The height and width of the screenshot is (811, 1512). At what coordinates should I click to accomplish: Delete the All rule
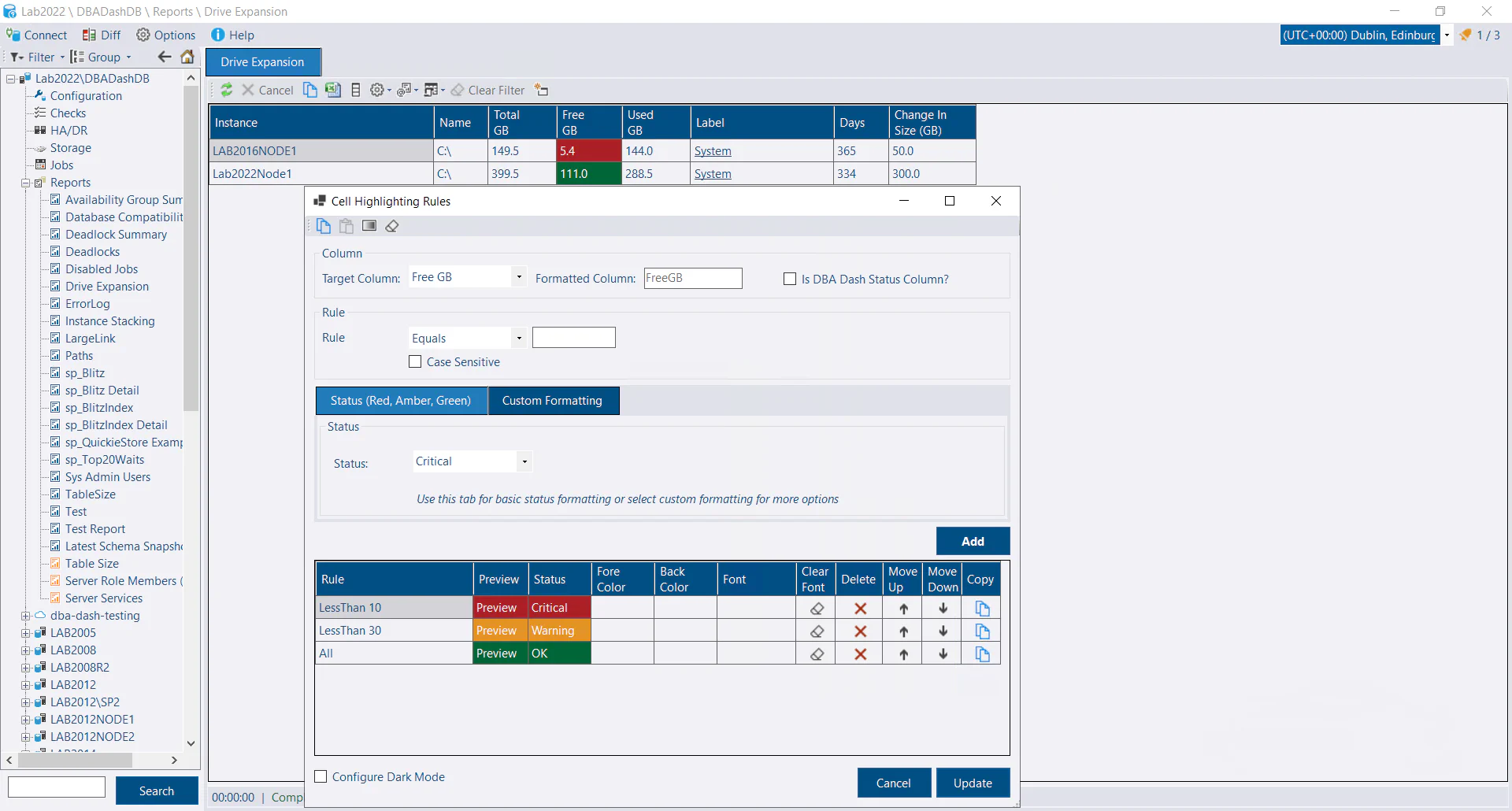pyautogui.click(x=861, y=654)
